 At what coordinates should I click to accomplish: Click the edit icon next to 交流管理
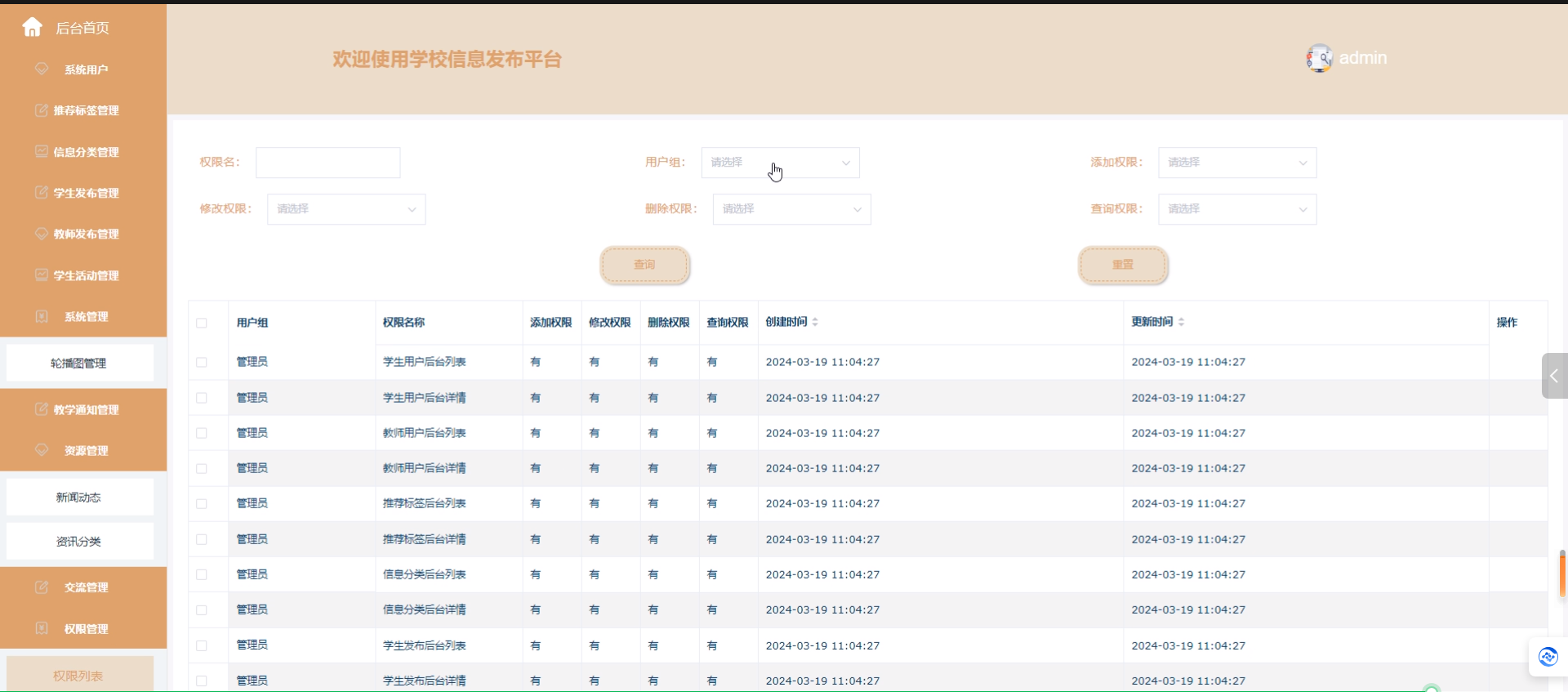click(x=42, y=587)
